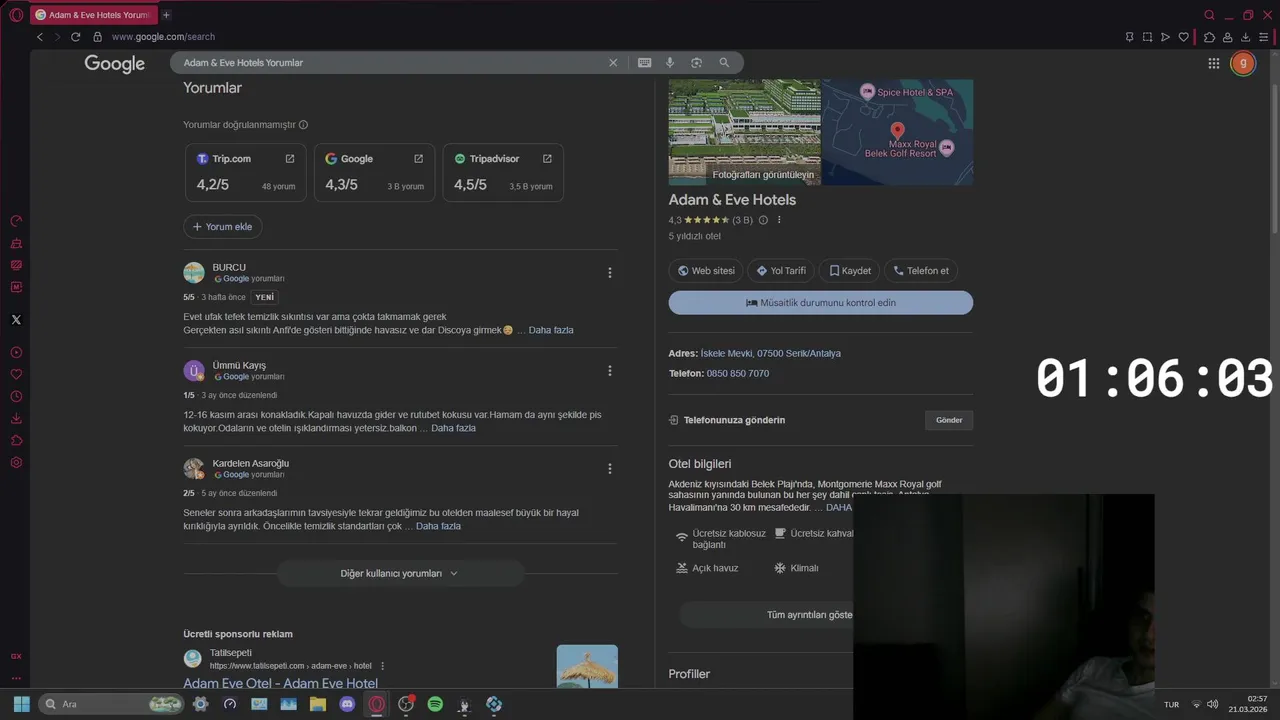The width and height of the screenshot is (1280, 720).
Task: Open the Adam Eve Otel ad link
Action: click(x=280, y=683)
